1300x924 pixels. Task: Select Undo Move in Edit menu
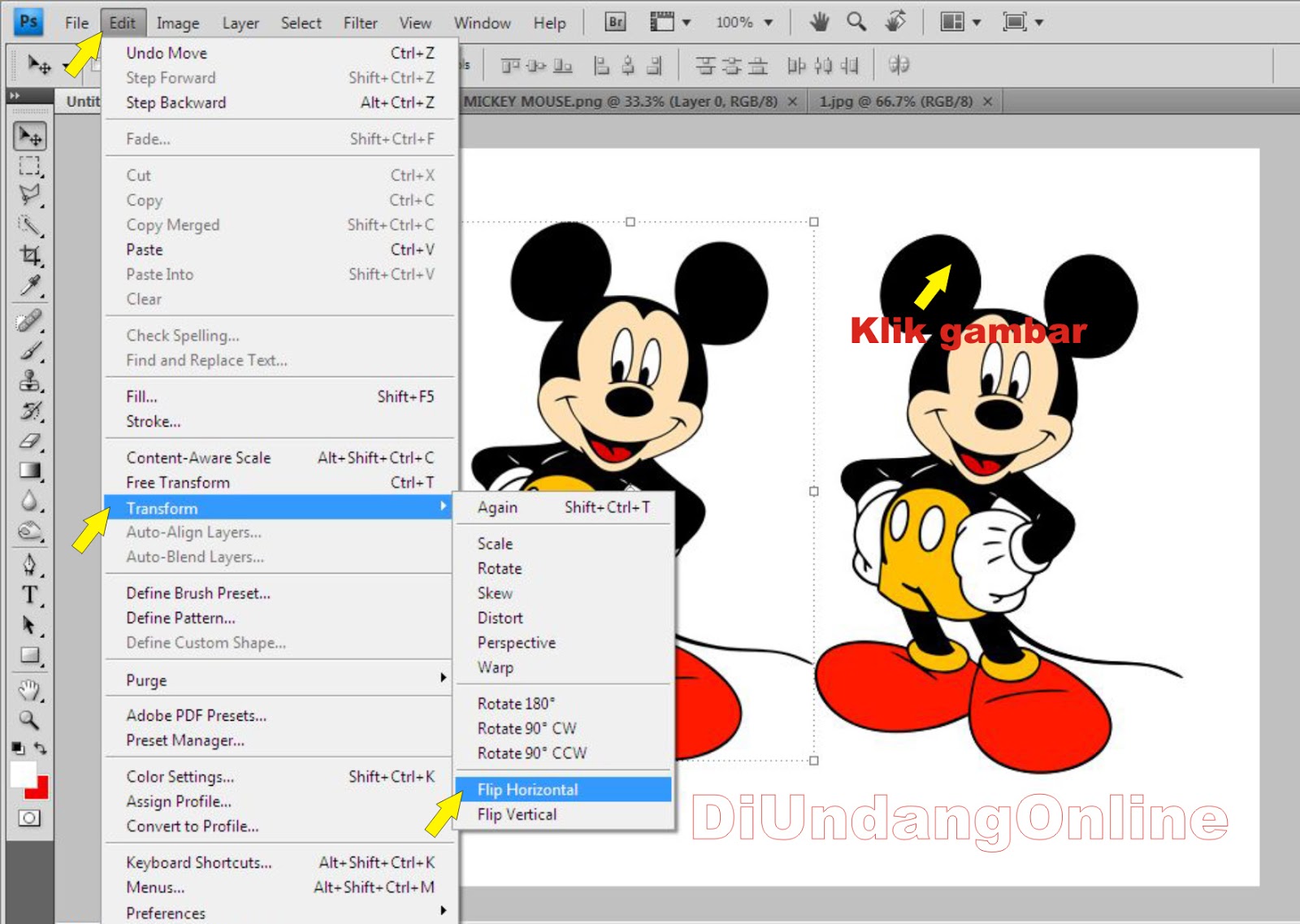coord(278,53)
